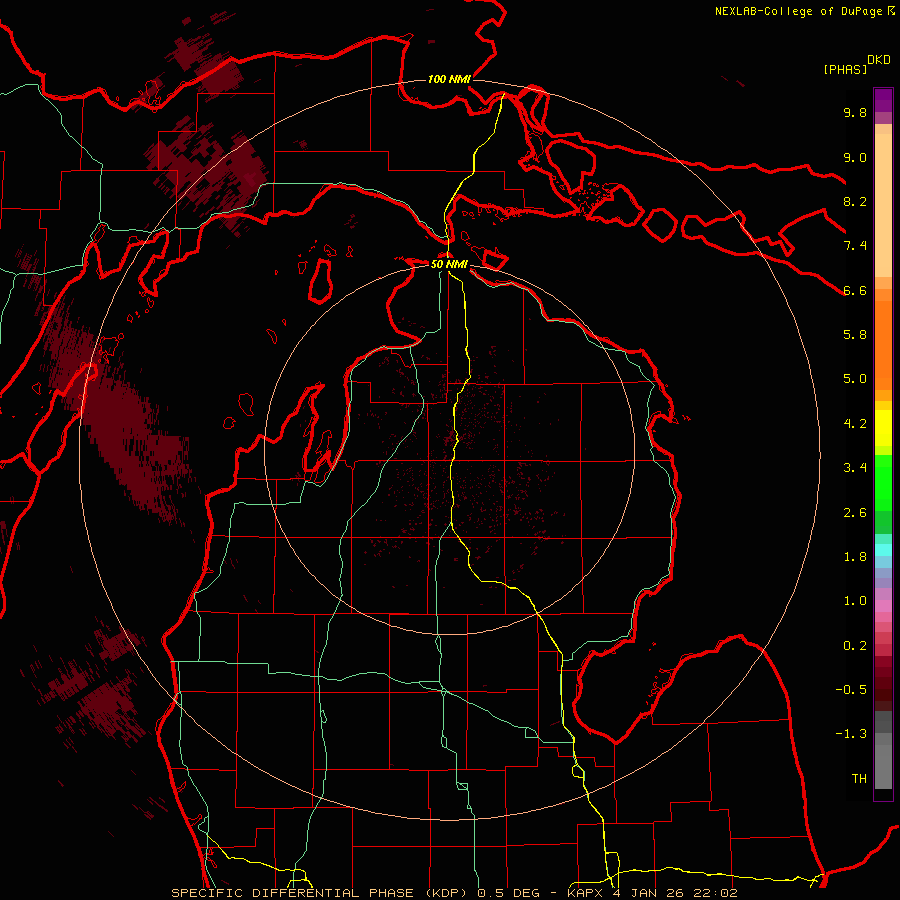Click the cyan segment of the color bar
This screenshot has width=900, height=900.
pyautogui.click(x=883, y=550)
